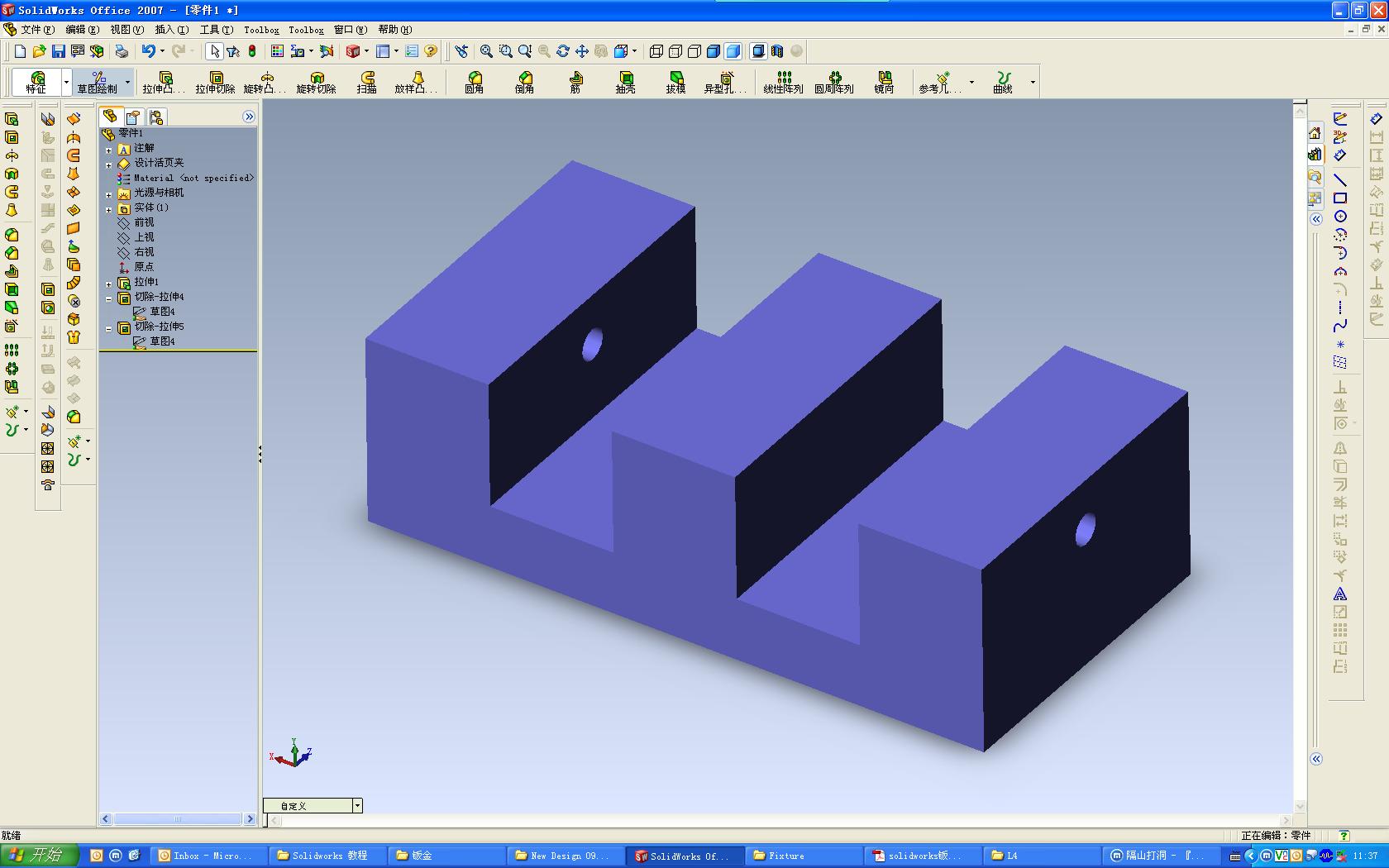Image resolution: width=1389 pixels, height=868 pixels.
Task: Click the Open file folder icon
Action: pyautogui.click(x=39, y=51)
